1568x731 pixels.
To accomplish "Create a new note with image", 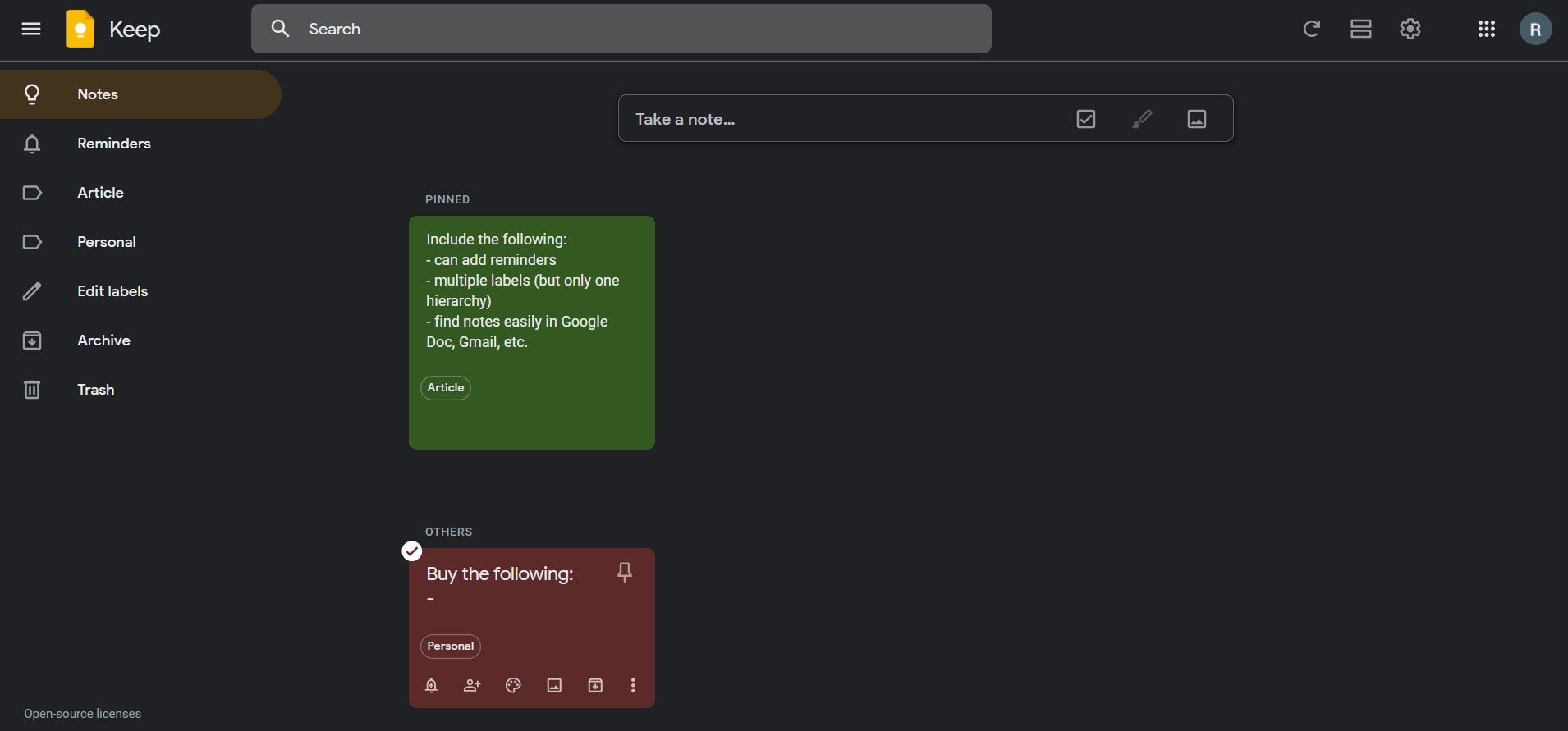I will coord(1197,119).
